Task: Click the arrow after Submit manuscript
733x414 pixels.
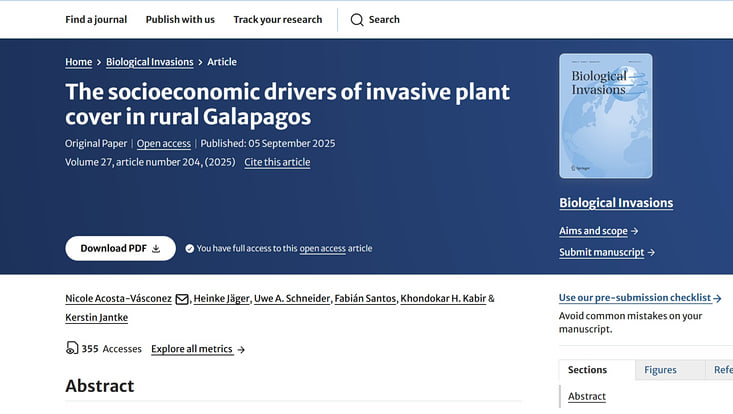Action: click(x=651, y=253)
